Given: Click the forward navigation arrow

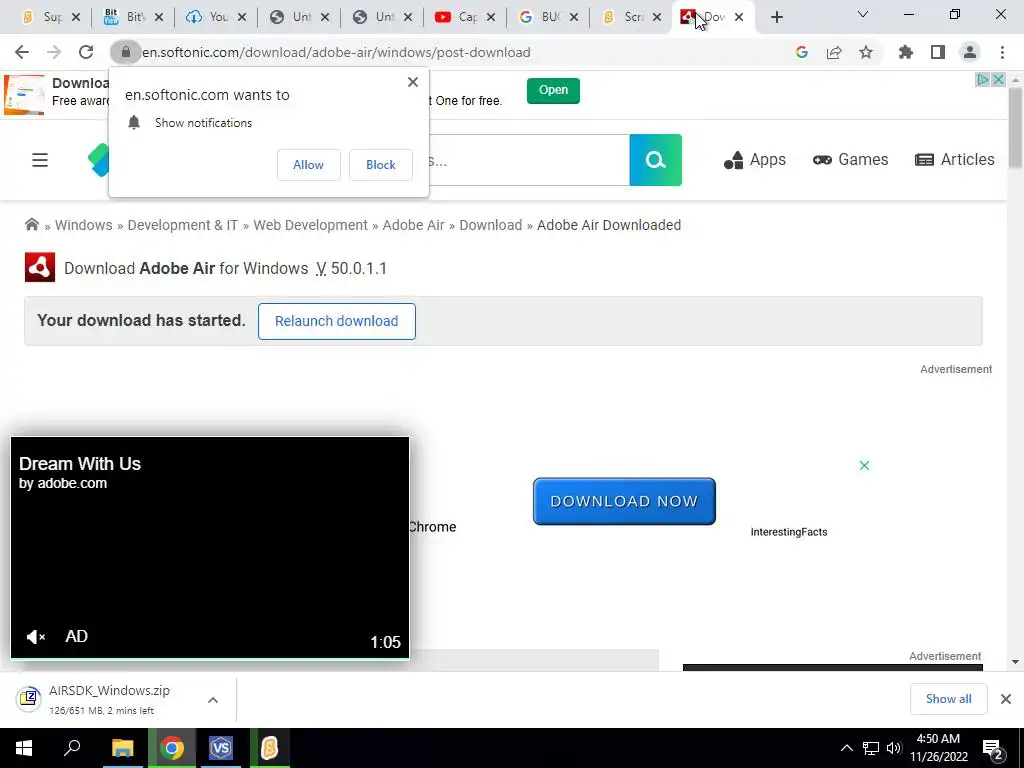Looking at the screenshot, I should pyautogui.click(x=54, y=52).
